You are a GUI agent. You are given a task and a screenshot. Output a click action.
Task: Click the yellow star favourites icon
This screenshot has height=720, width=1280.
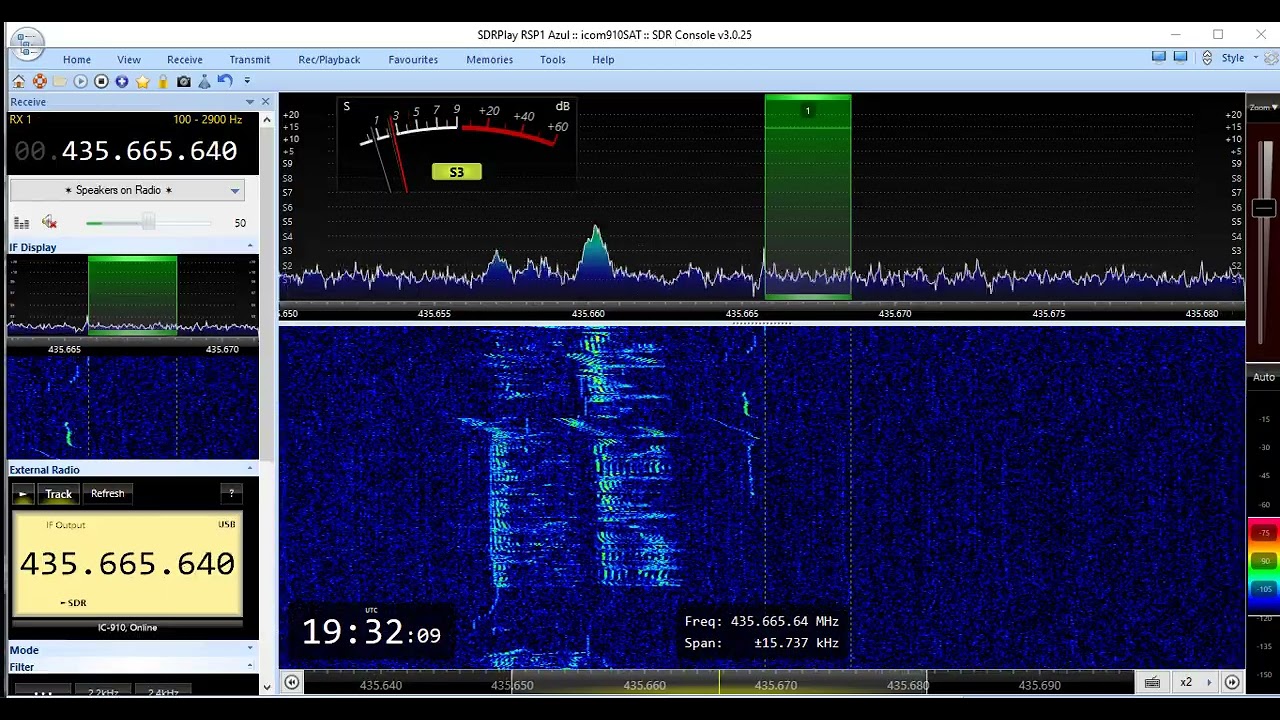click(142, 81)
